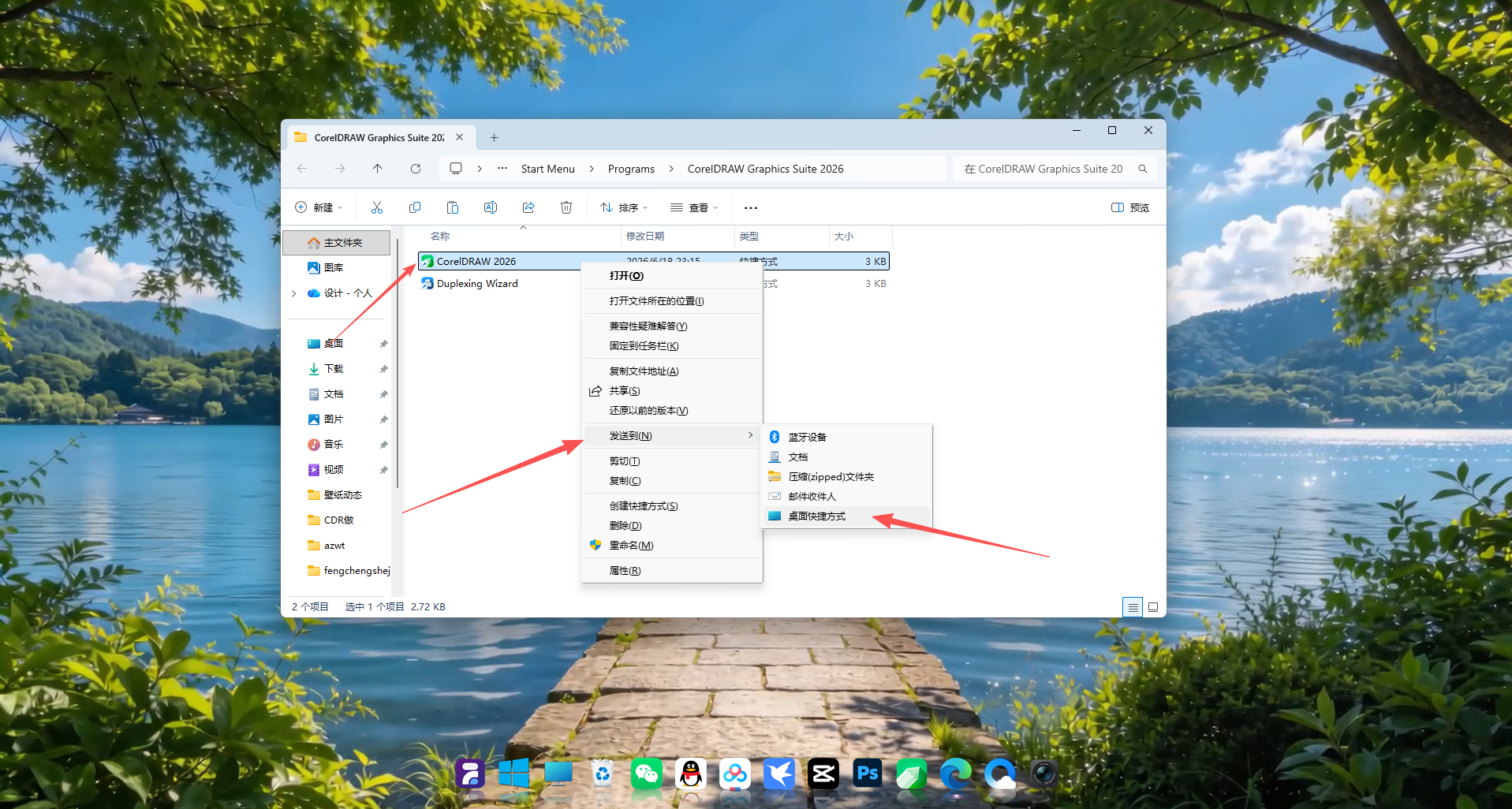Screen dimensions: 1512x809
Task: Open the camera app in the dock
Action: point(1044,774)
